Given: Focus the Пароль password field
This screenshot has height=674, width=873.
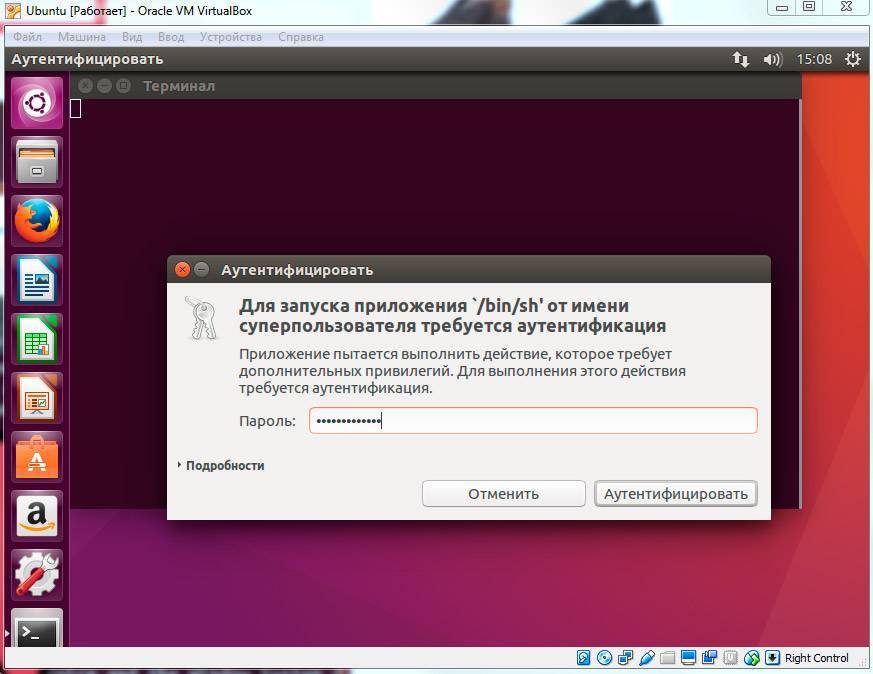Looking at the screenshot, I should pyautogui.click(x=533, y=421).
